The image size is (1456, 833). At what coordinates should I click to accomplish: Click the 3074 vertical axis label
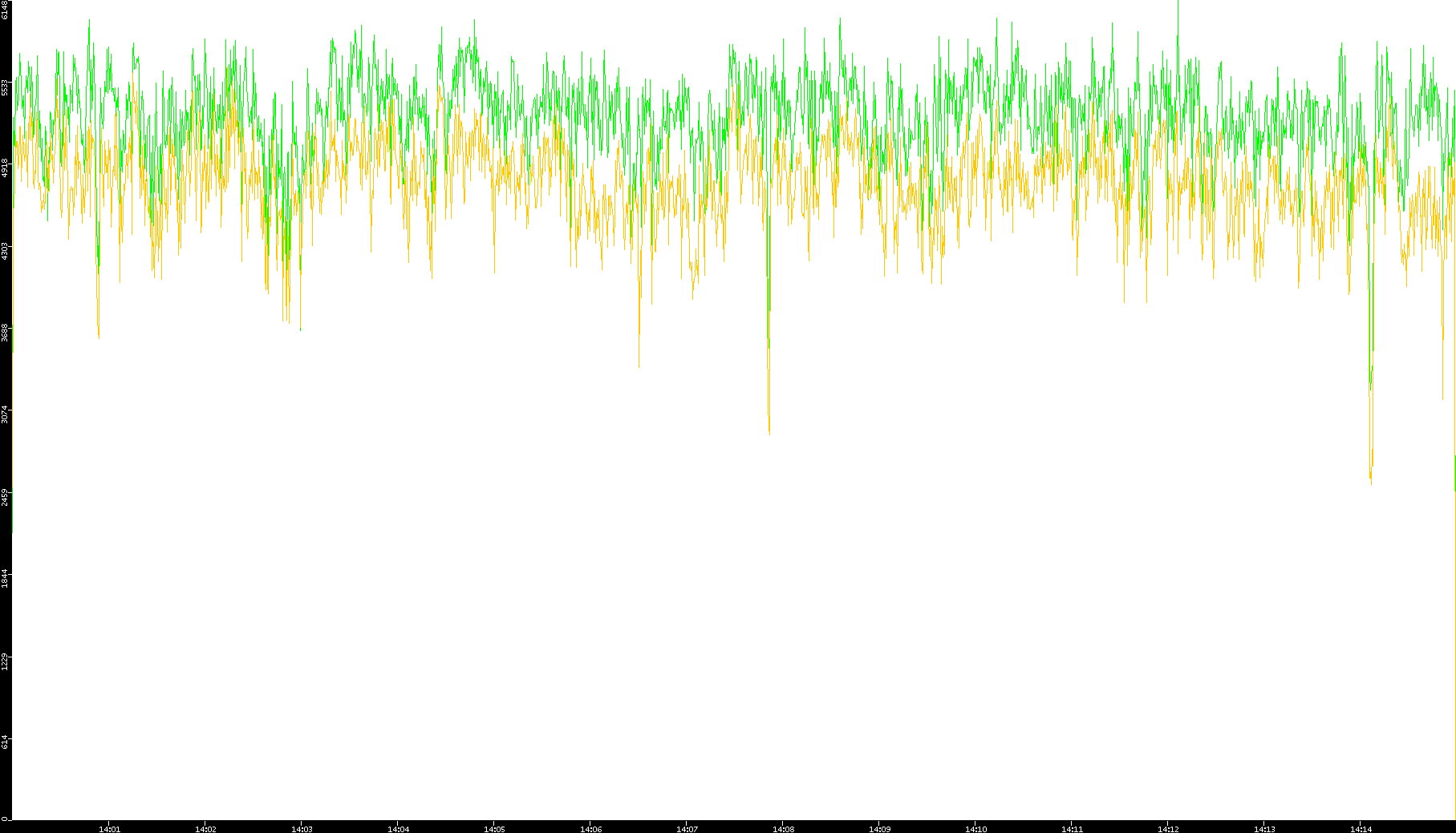tap(5, 414)
